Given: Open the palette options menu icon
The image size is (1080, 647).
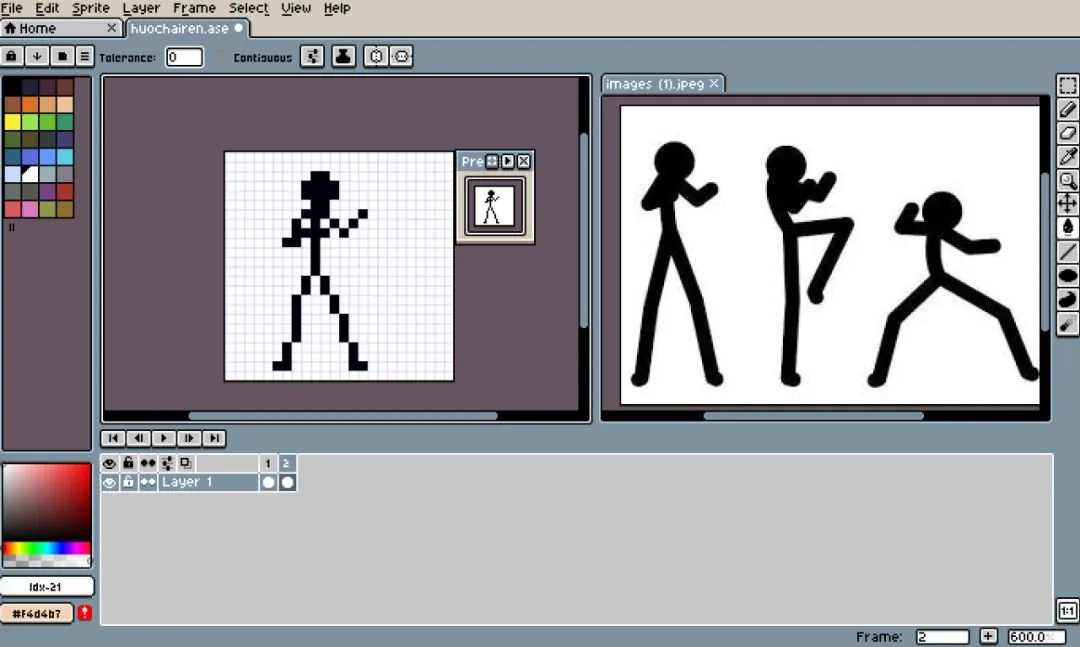Looking at the screenshot, I should coord(85,57).
